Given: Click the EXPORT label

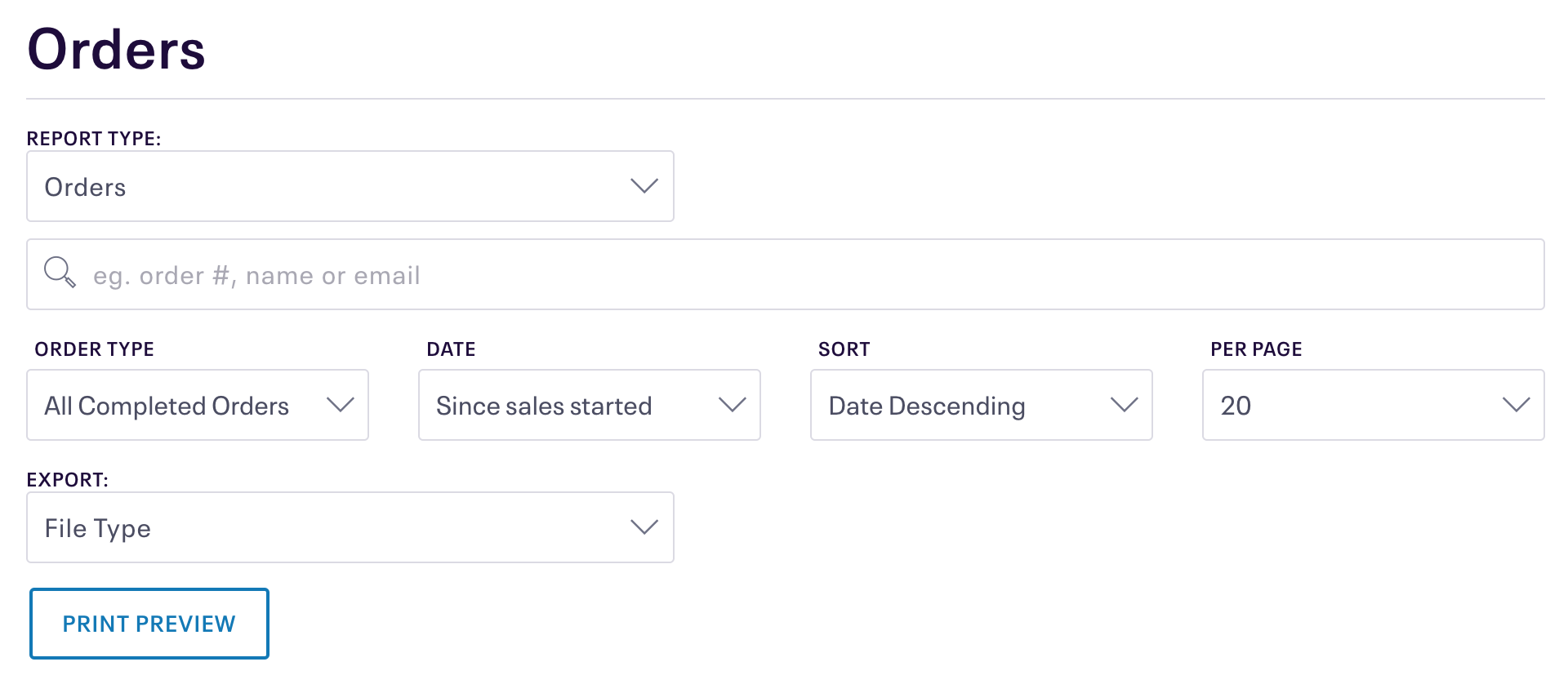Looking at the screenshot, I should click(x=68, y=480).
